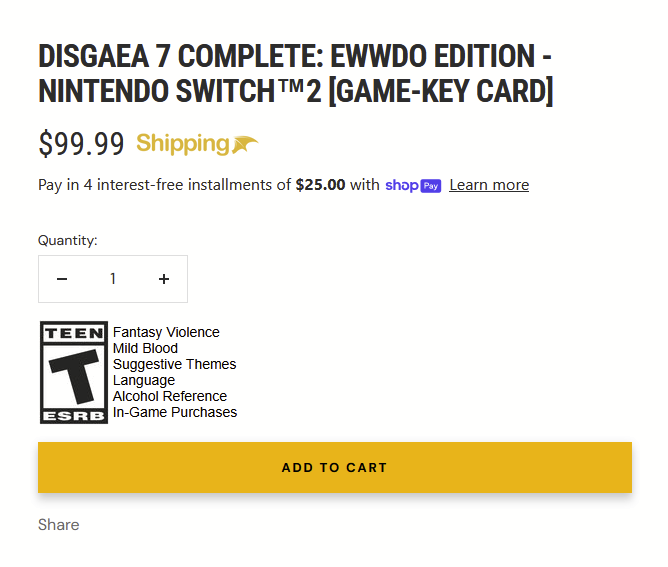Click the Alcohol Reference descriptor
The width and height of the screenshot is (668, 567).
[x=169, y=396]
